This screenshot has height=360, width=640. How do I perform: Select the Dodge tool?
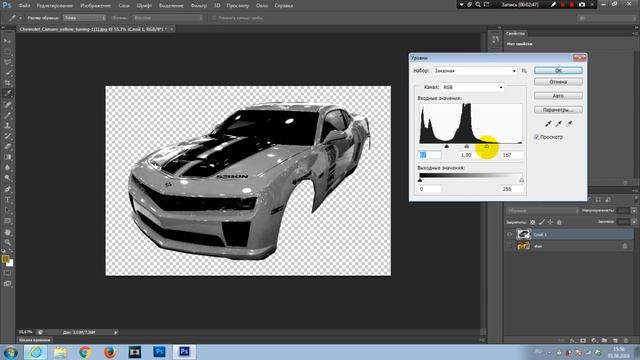coord(7,178)
